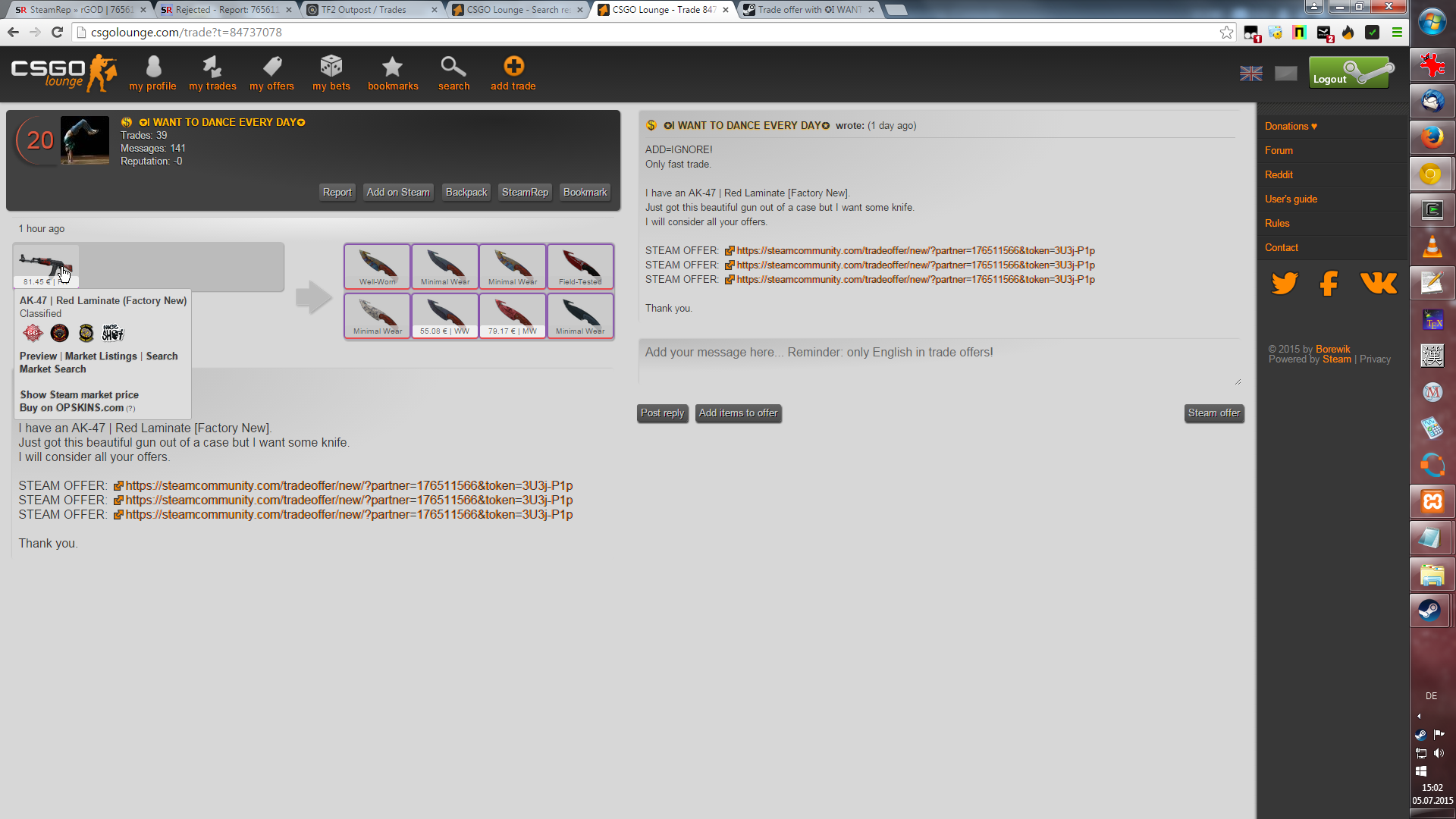Open the Chrome hamburger menu
The image size is (1456, 819).
click(x=1397, y=32)
